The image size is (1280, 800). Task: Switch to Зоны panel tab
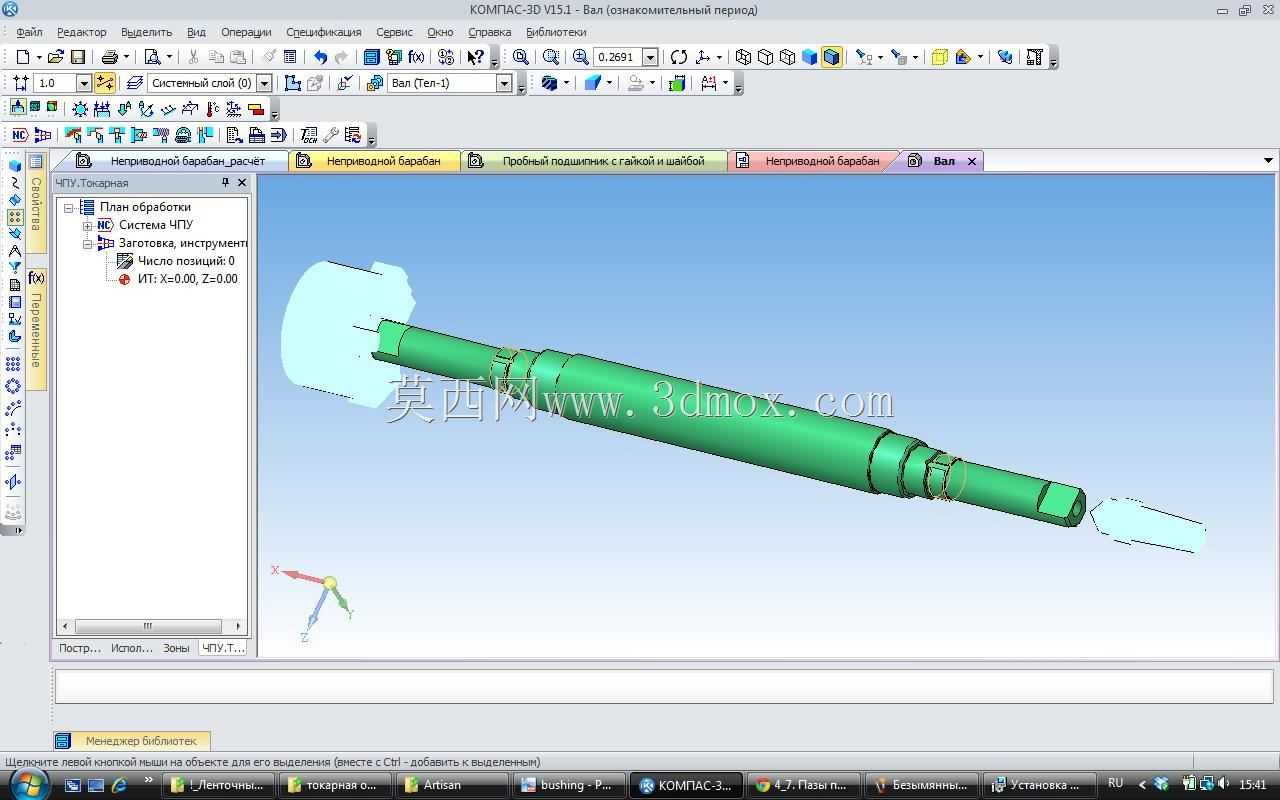[176, 648]
